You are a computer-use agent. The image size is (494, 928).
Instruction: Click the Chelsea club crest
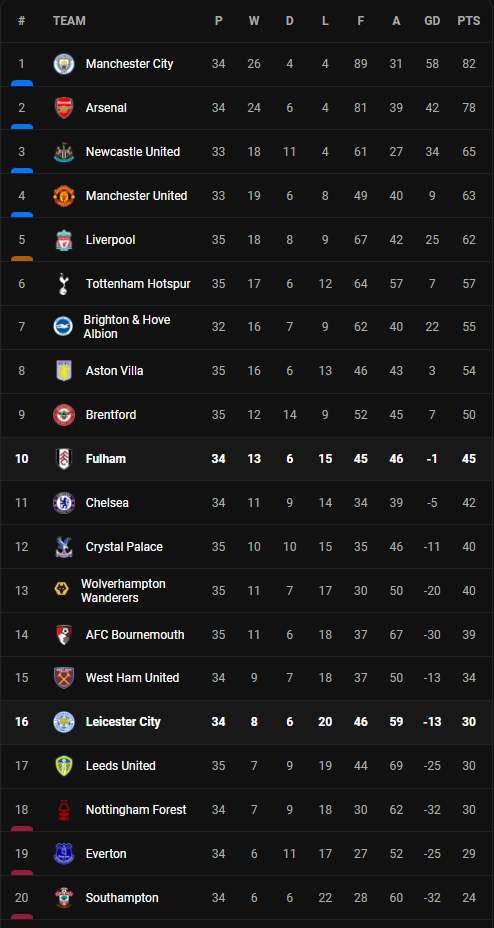point(63,502)
